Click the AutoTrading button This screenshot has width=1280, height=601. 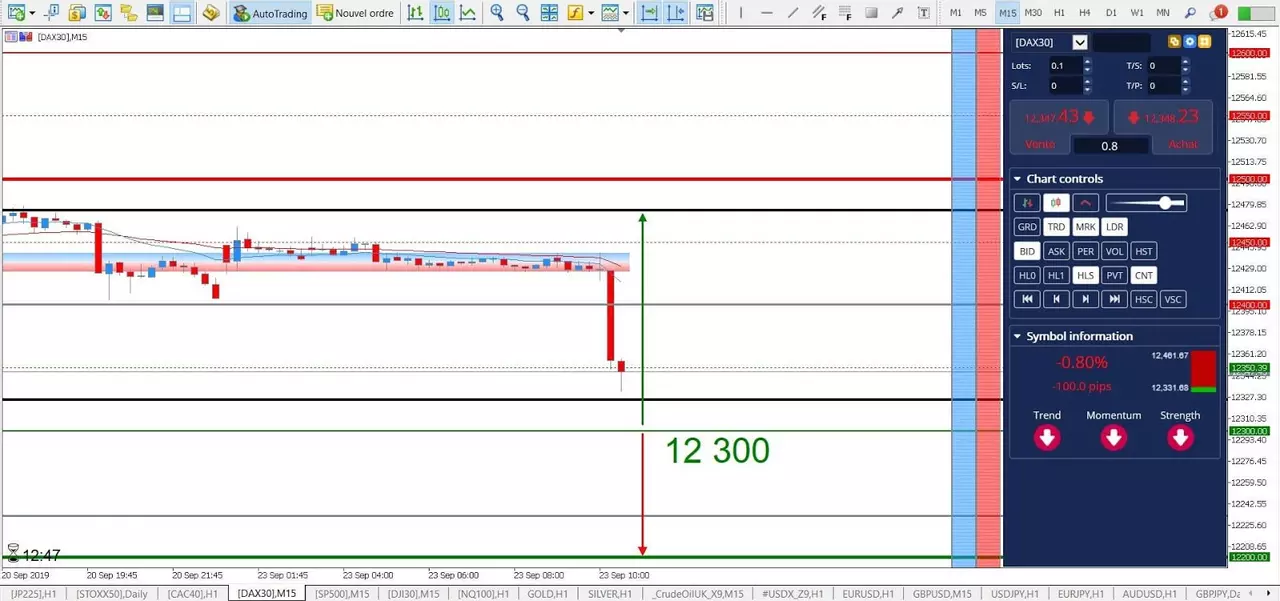270,13
